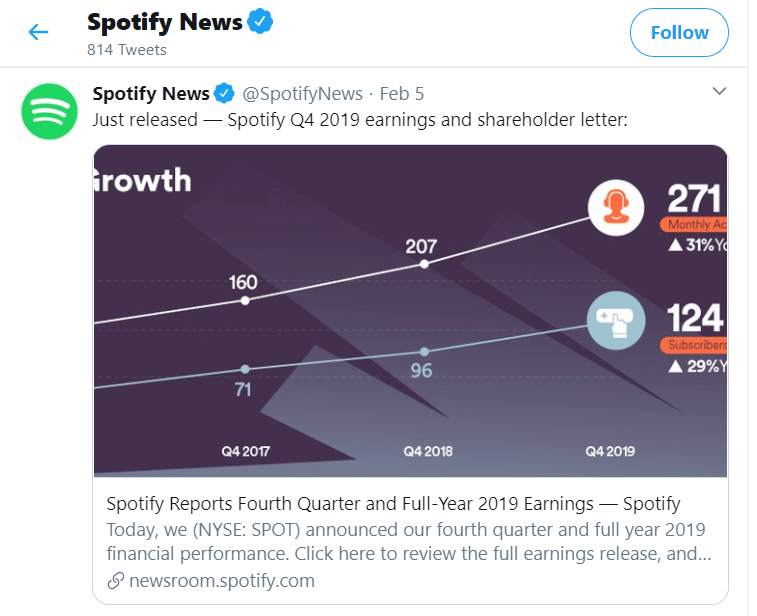Click the growth chart preview image

[410, 311]
